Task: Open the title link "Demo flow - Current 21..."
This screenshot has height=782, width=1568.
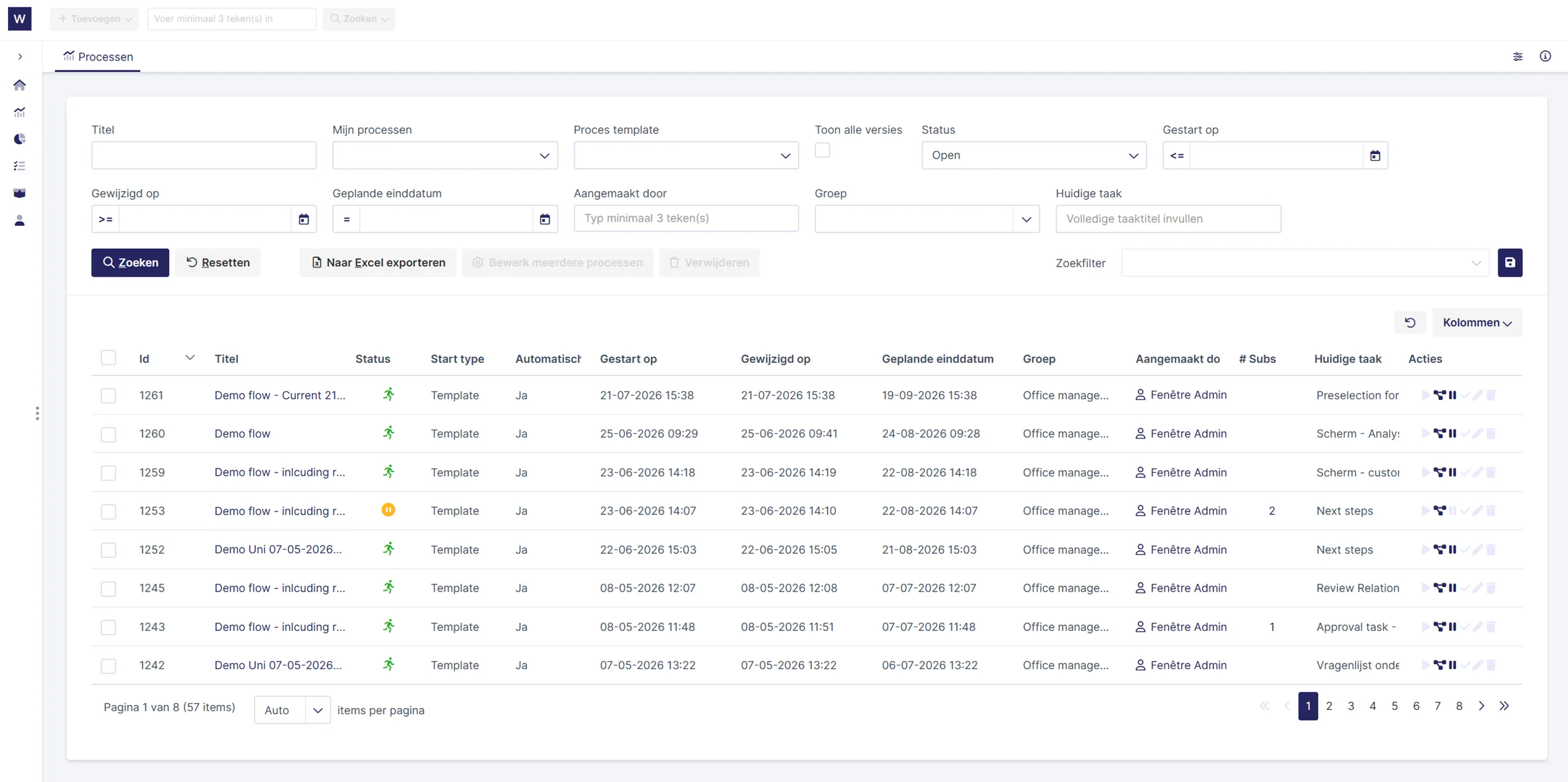Action: (280, 395)
